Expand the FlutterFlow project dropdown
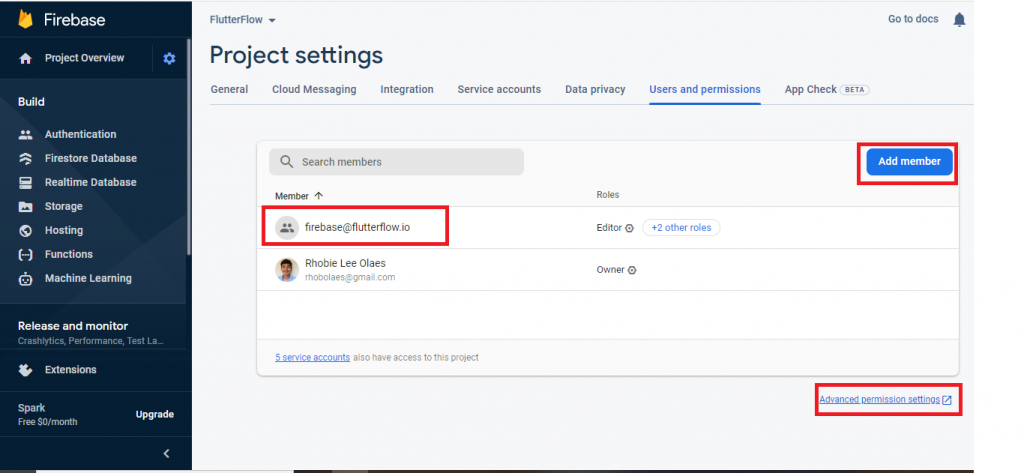The width and height of the screenshot is (1024, 473). (x=242, y=20)
